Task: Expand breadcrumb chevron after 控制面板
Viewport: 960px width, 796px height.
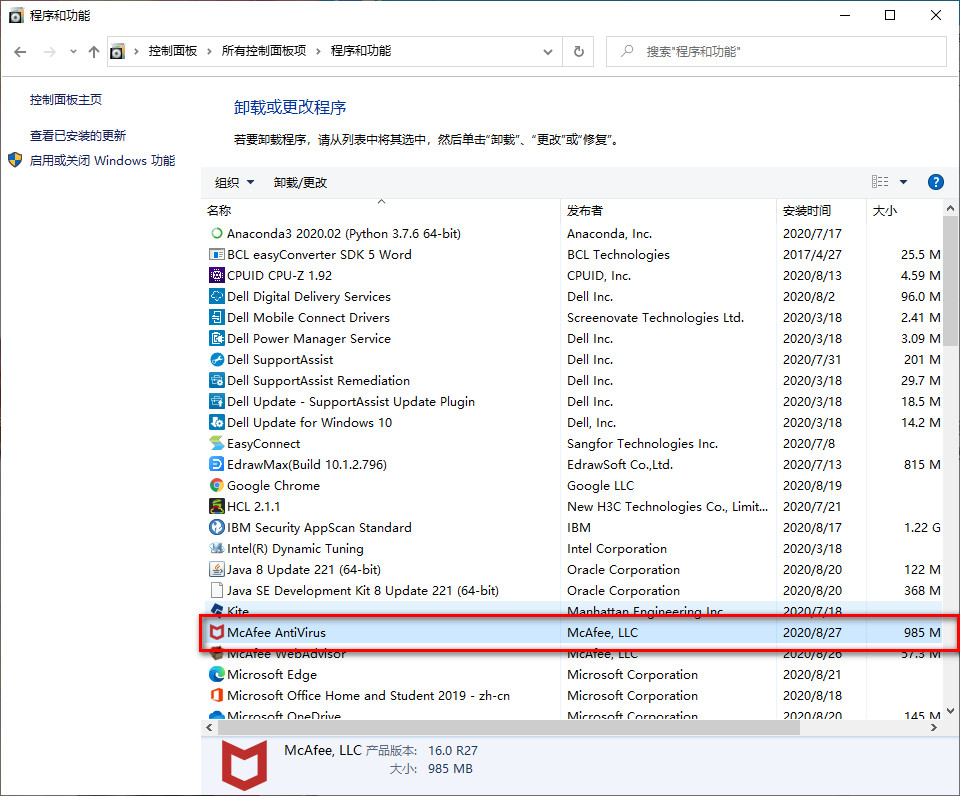Action: click(x=209, y=51)
